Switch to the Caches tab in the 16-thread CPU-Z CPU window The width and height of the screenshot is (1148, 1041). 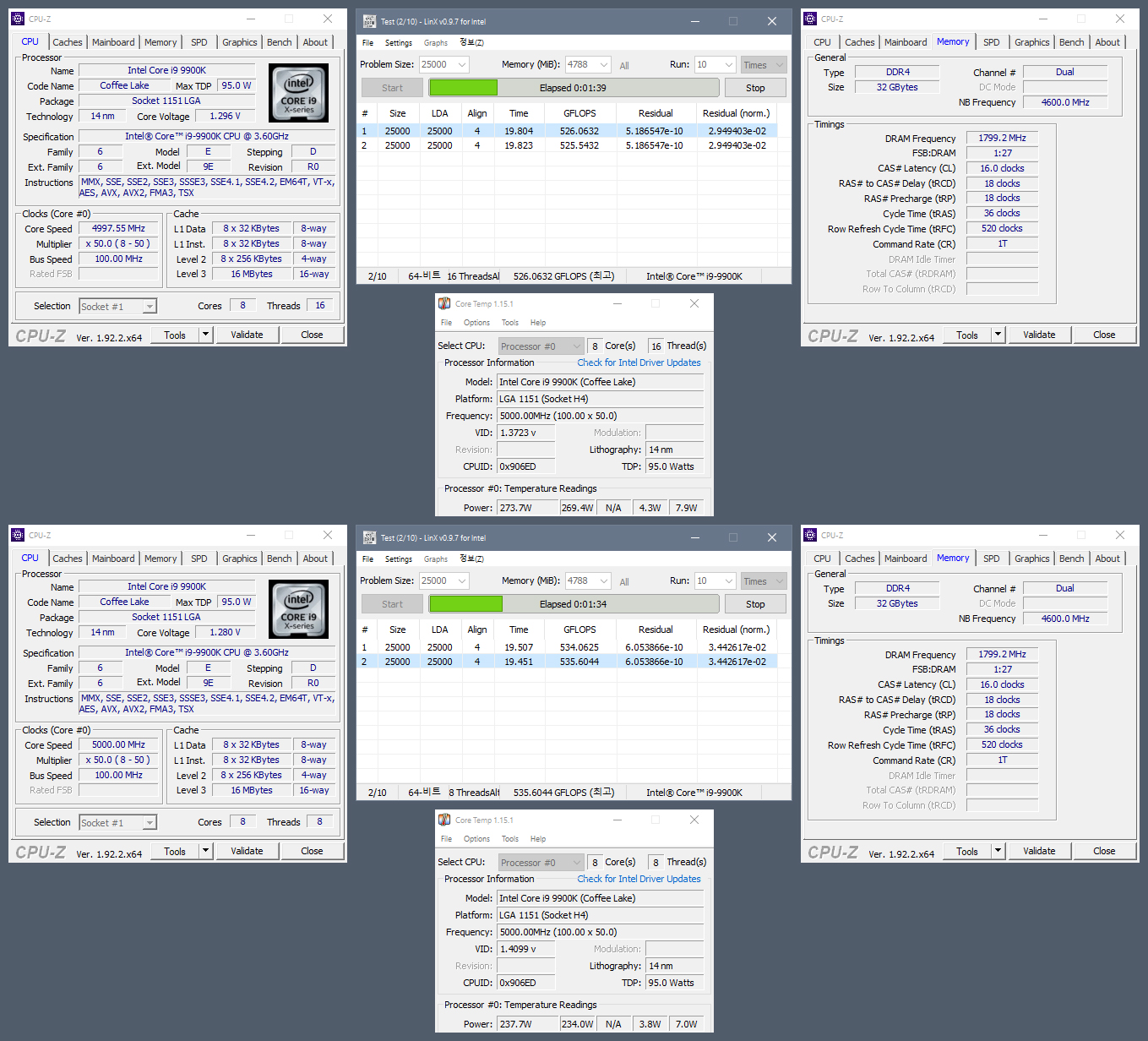68,42
